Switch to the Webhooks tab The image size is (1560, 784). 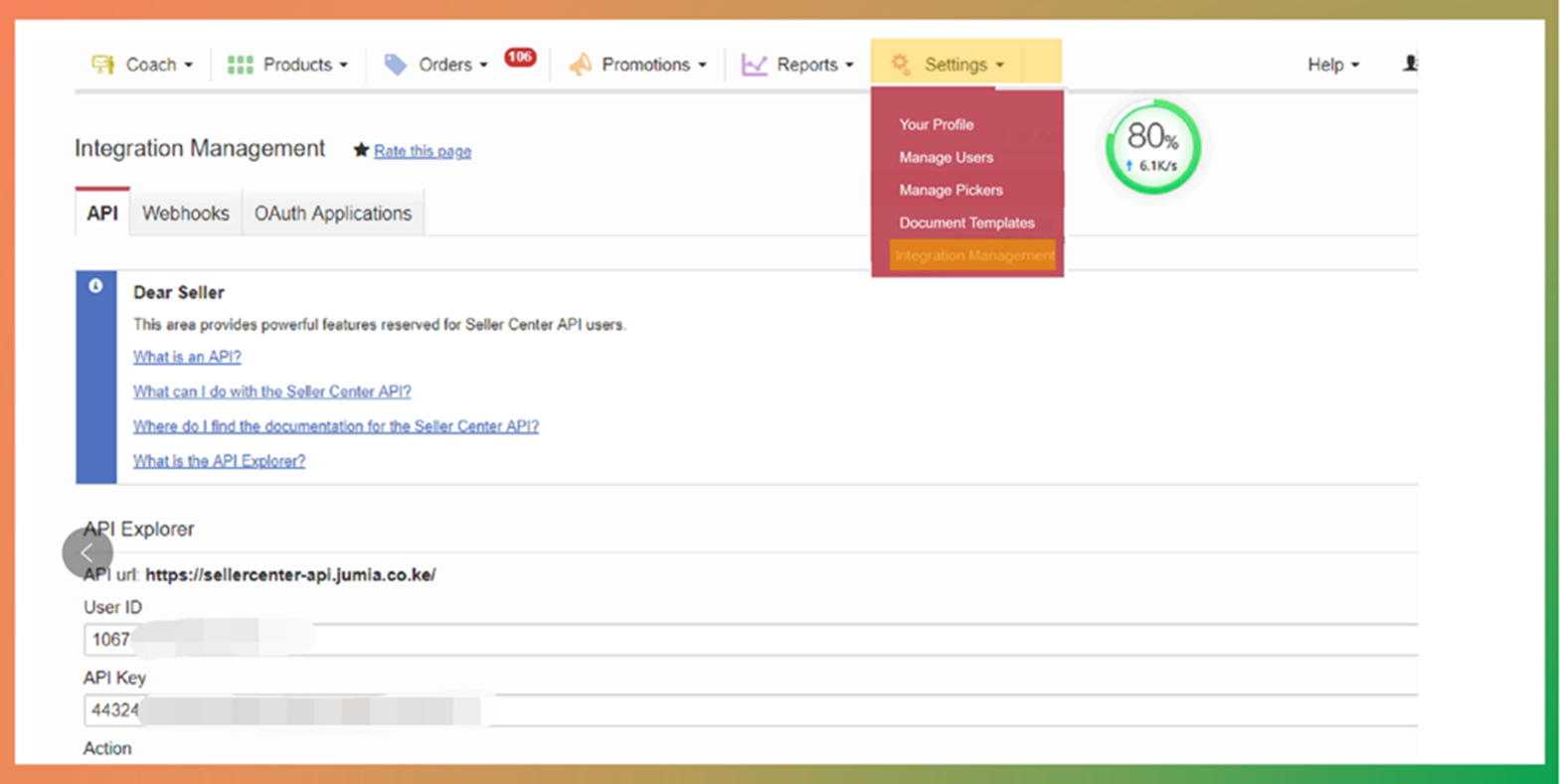pyautogui.click(x=185, y=214)
